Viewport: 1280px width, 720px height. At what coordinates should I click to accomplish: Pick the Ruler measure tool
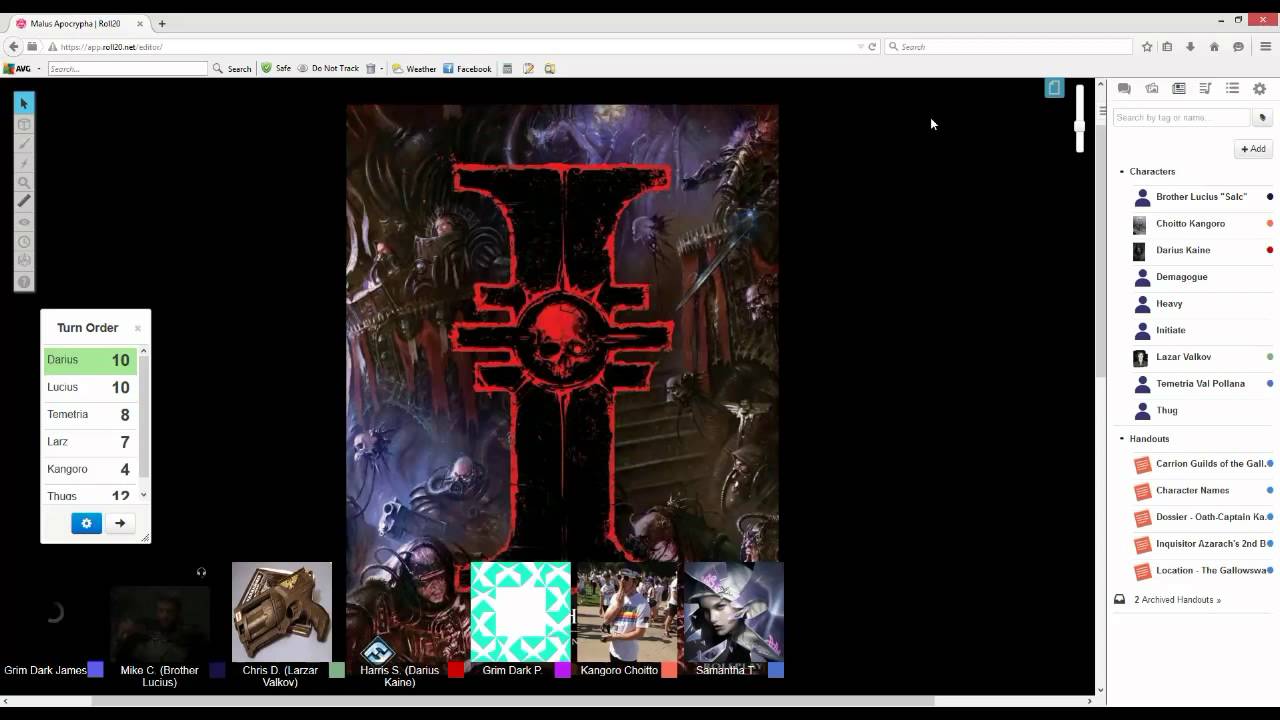24,201
